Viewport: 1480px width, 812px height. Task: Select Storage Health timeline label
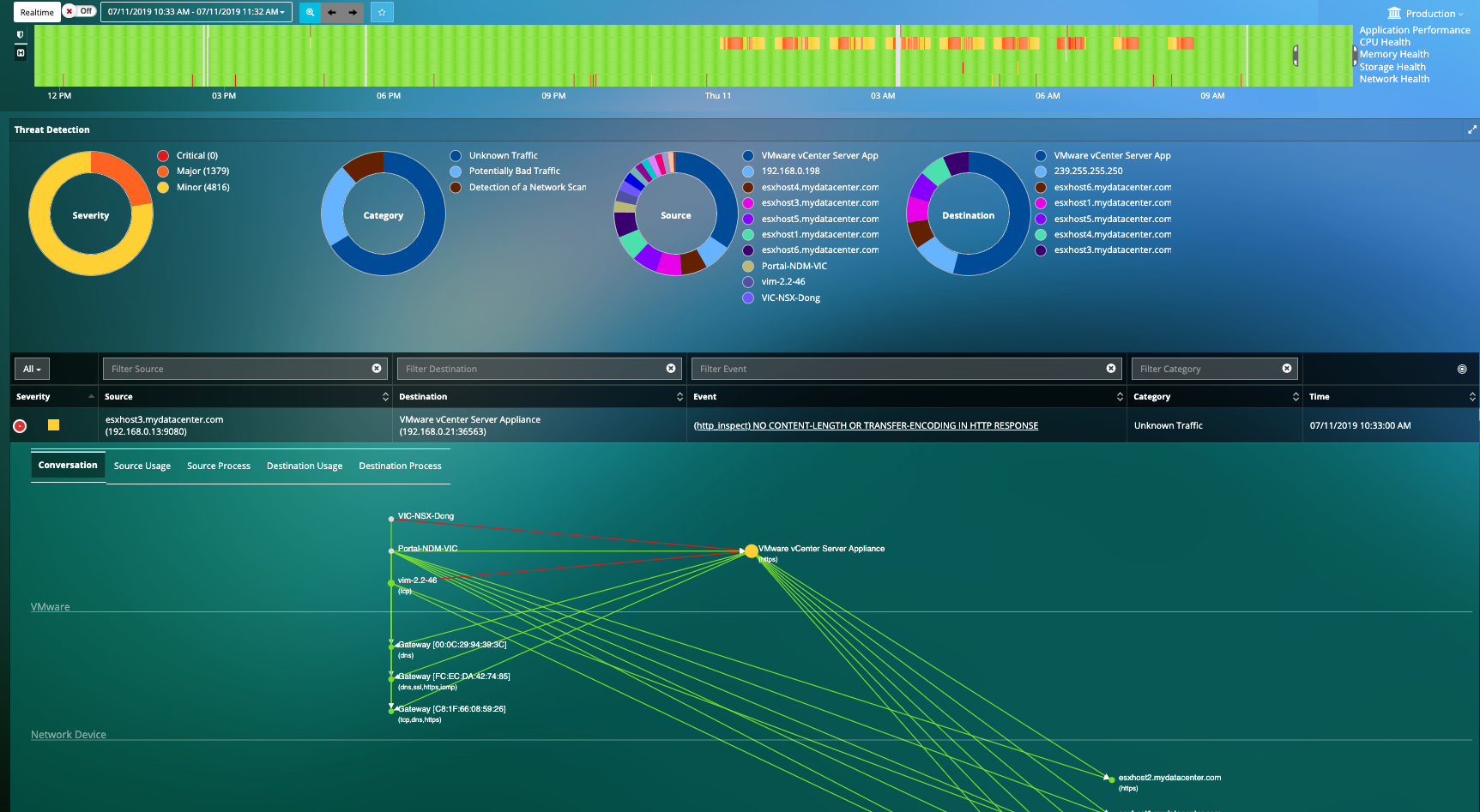click(x=1392, y=67)
